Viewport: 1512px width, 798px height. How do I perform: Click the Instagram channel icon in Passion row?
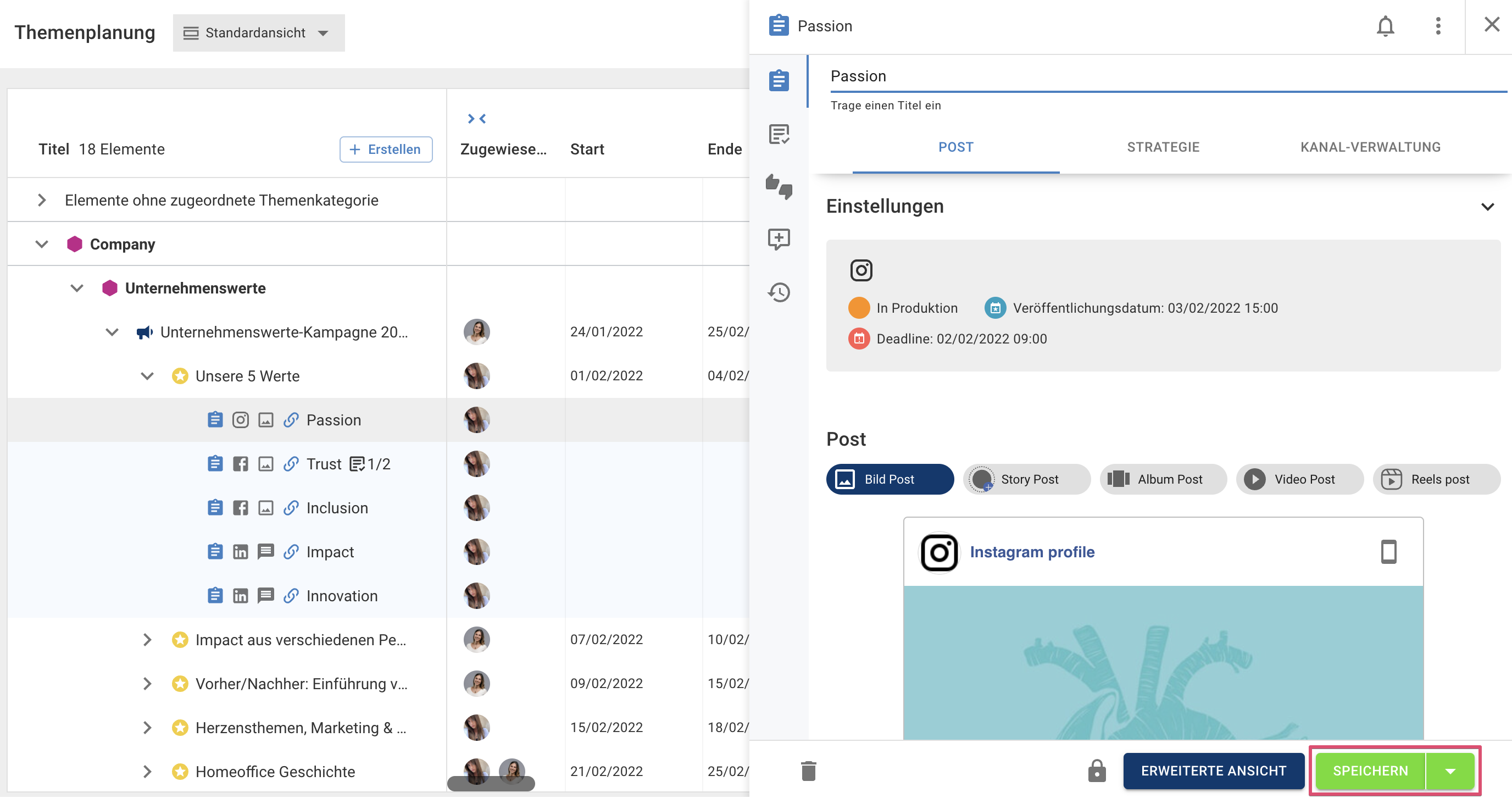[240, 420]
